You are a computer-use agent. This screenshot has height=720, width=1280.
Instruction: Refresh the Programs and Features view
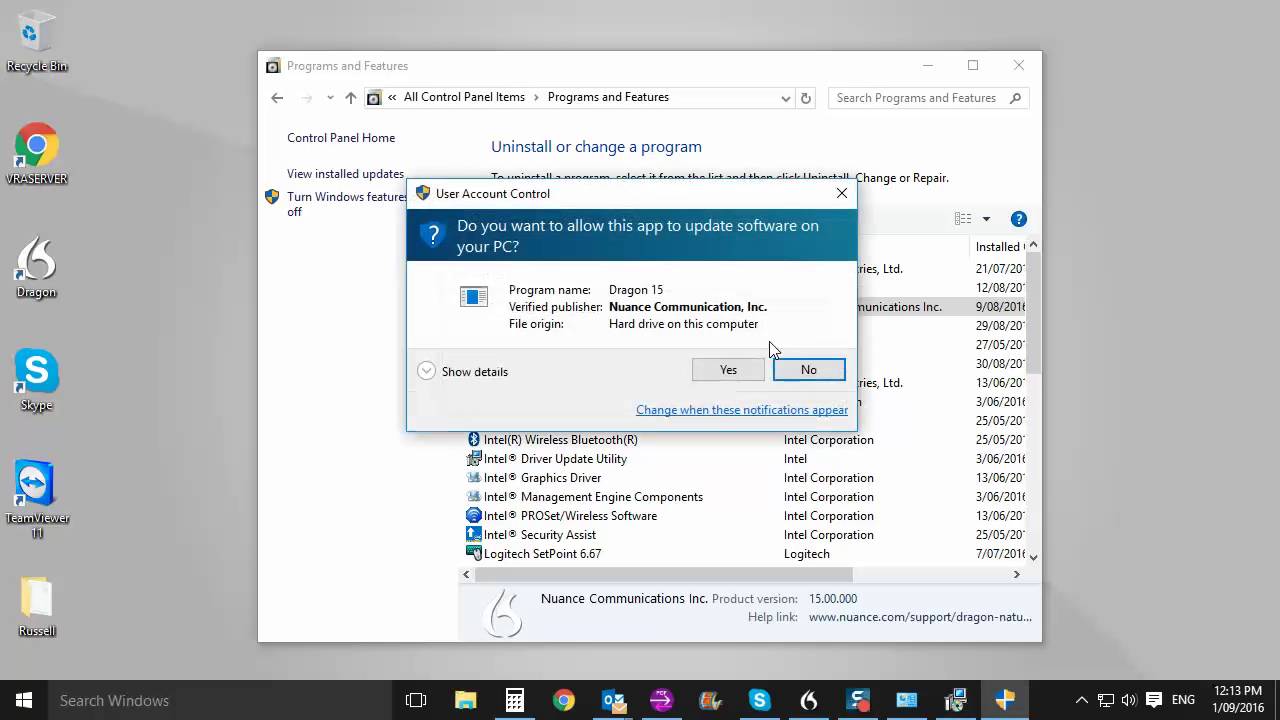tap(806, 98)
